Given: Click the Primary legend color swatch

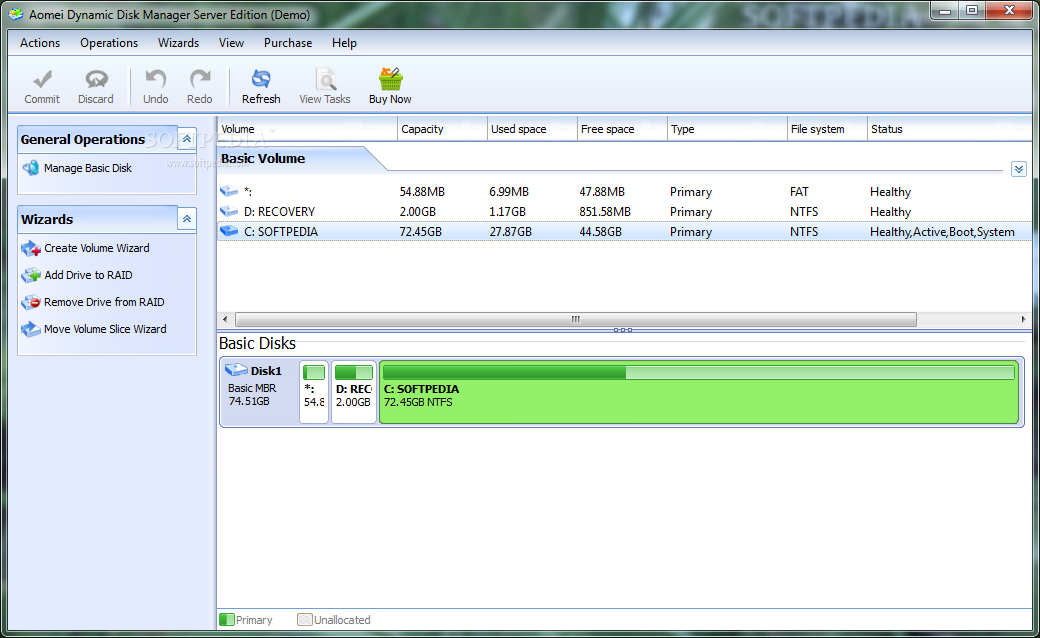Looking at the screenshot, I should 227,619.
